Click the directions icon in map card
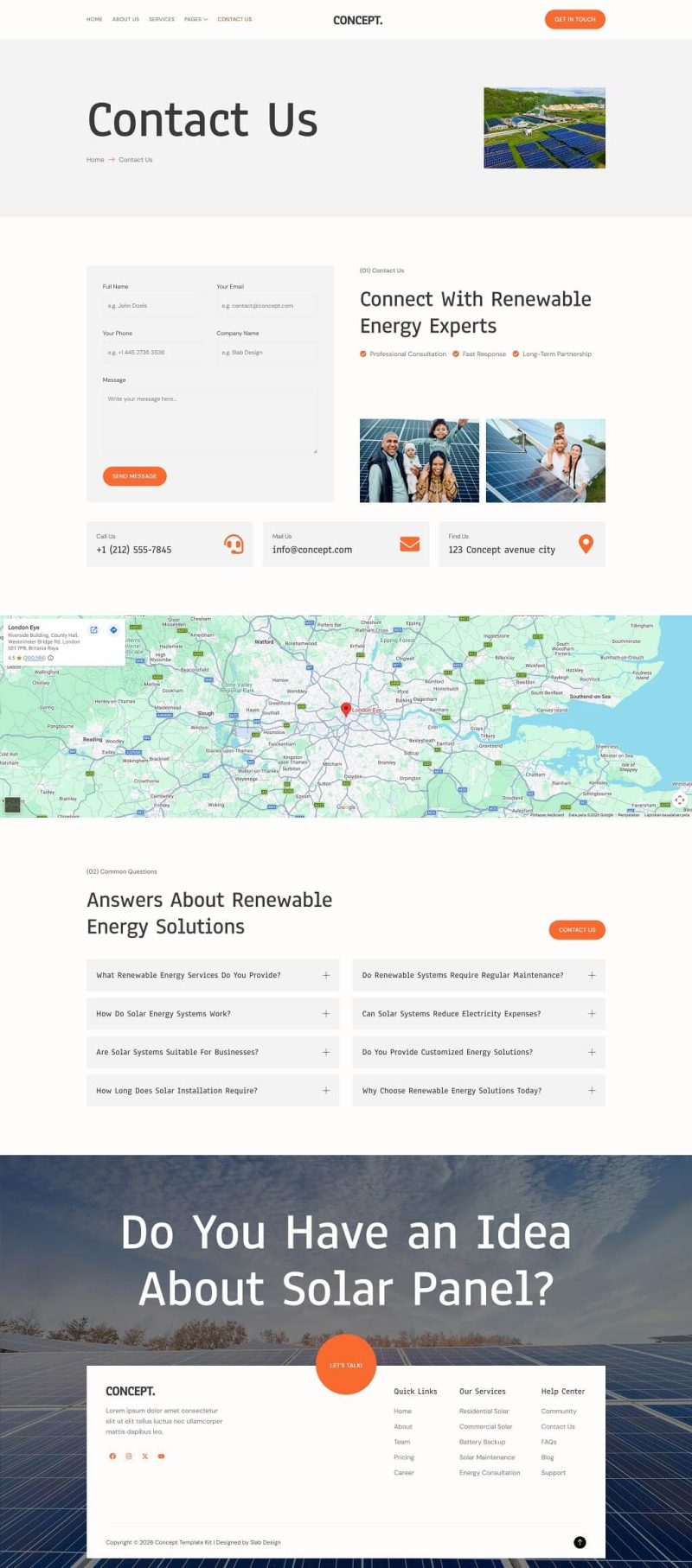The width and height of the screenshot is (692, 1568). click(x=113, y=630)
